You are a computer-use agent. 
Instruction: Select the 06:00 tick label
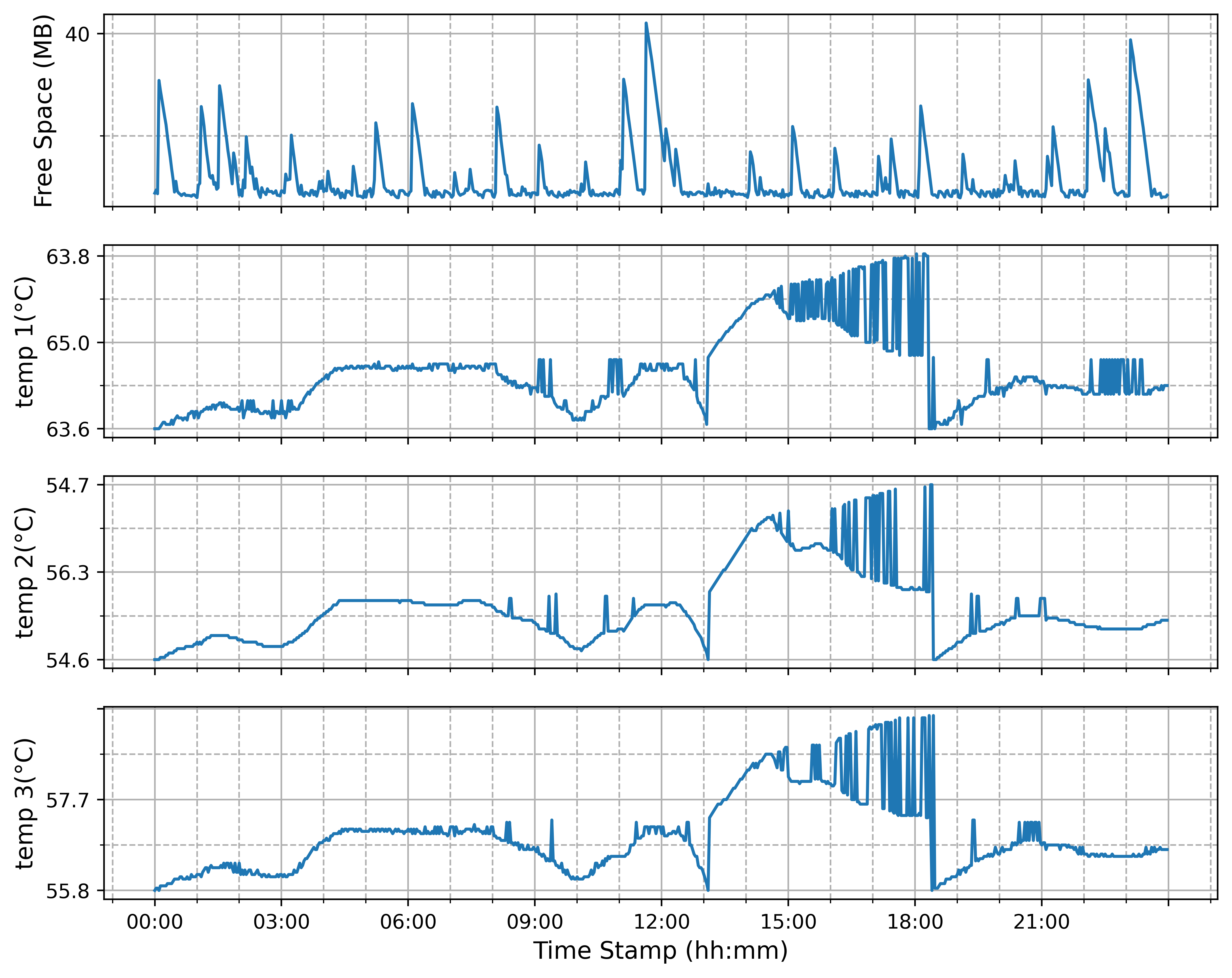[x=408, y=922]
